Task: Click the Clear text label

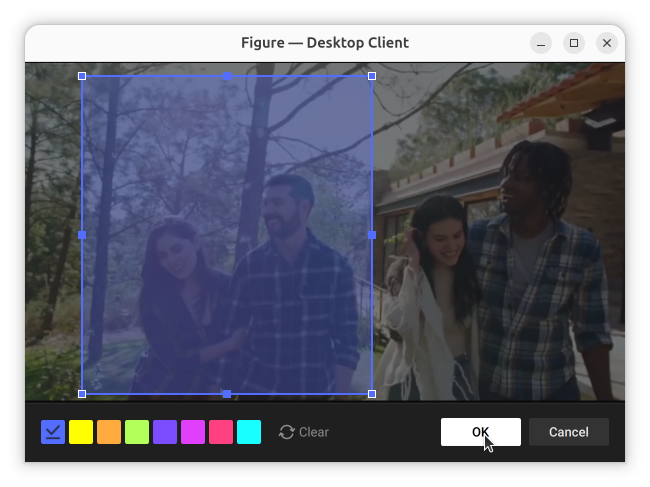Action: point(314,432)
